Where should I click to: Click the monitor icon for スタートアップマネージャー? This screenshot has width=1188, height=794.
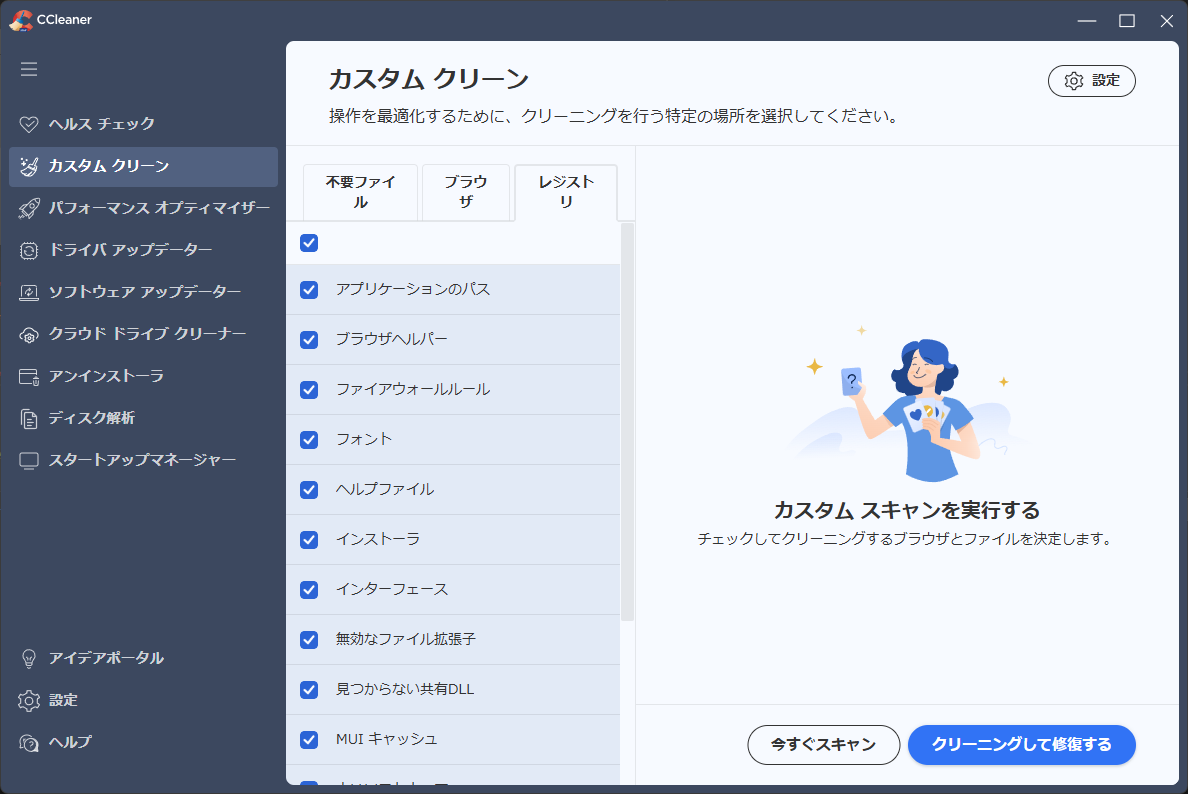click(x=29, y=461)
